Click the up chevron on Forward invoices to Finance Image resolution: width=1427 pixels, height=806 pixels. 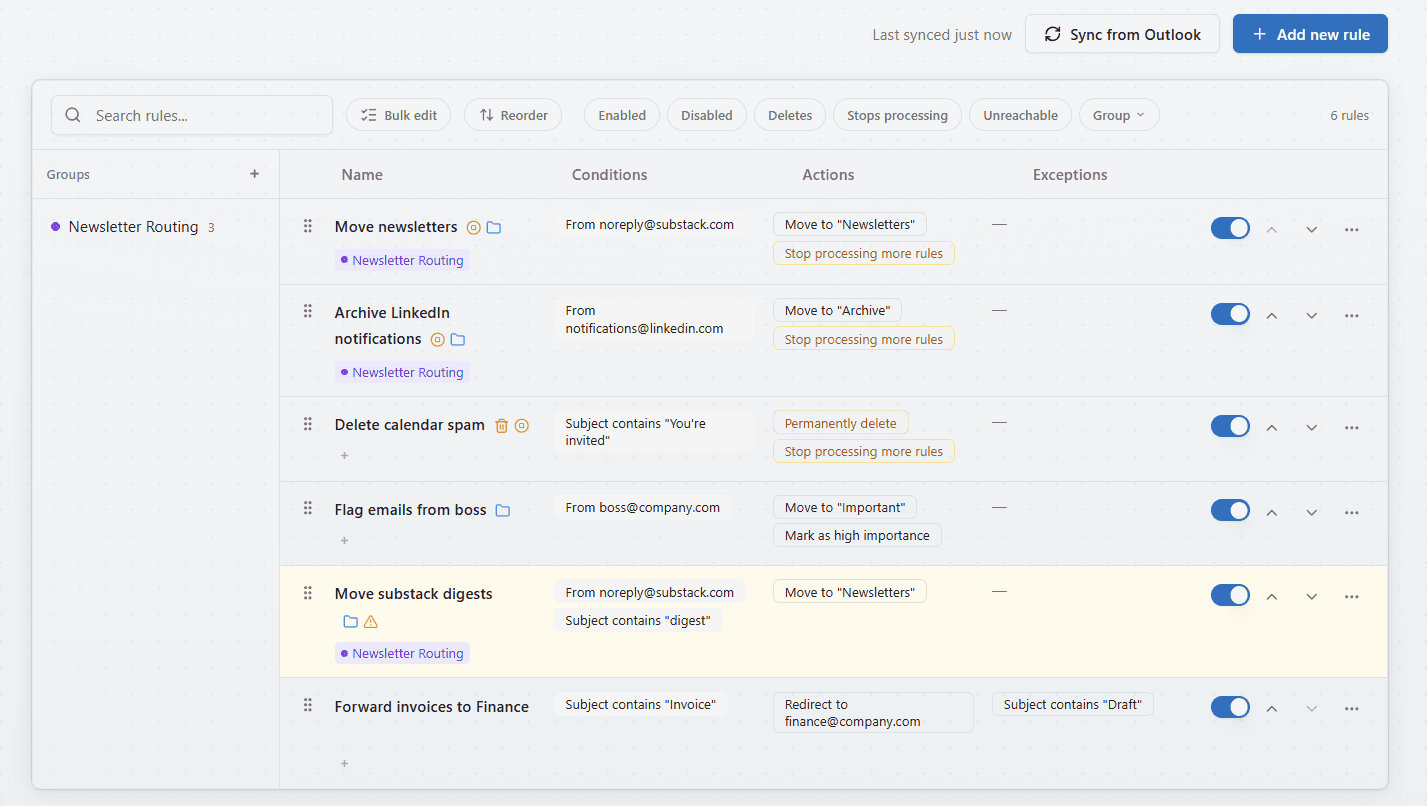[1271, 707]
